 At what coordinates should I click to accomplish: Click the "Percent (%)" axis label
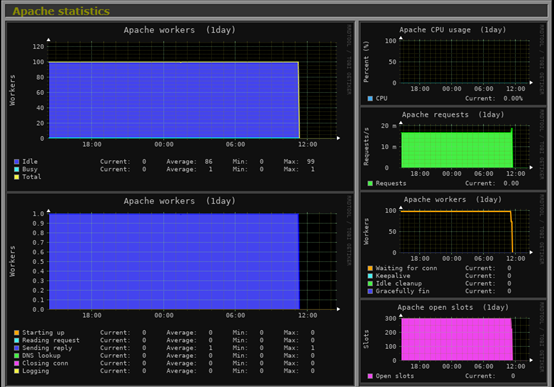tap(366, 61)
